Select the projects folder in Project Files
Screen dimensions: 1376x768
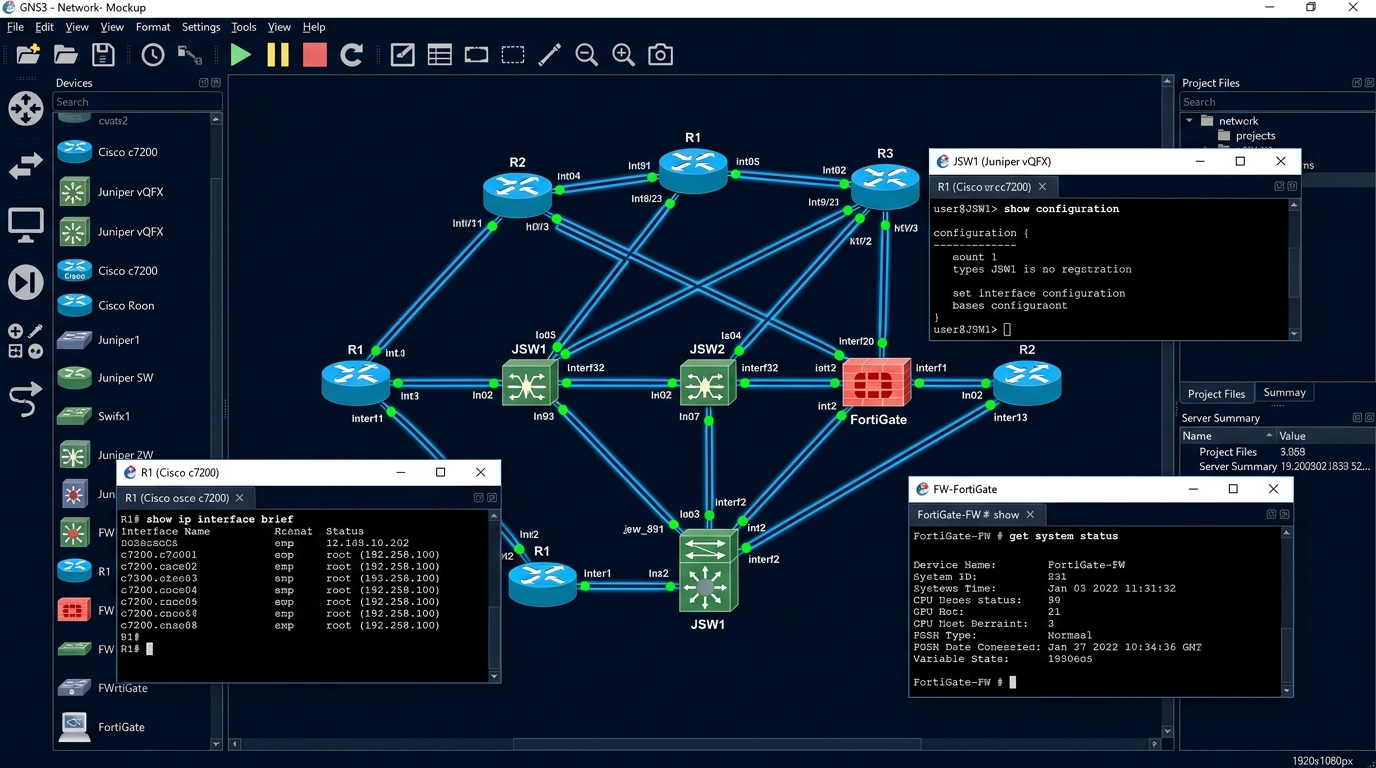1245,135
